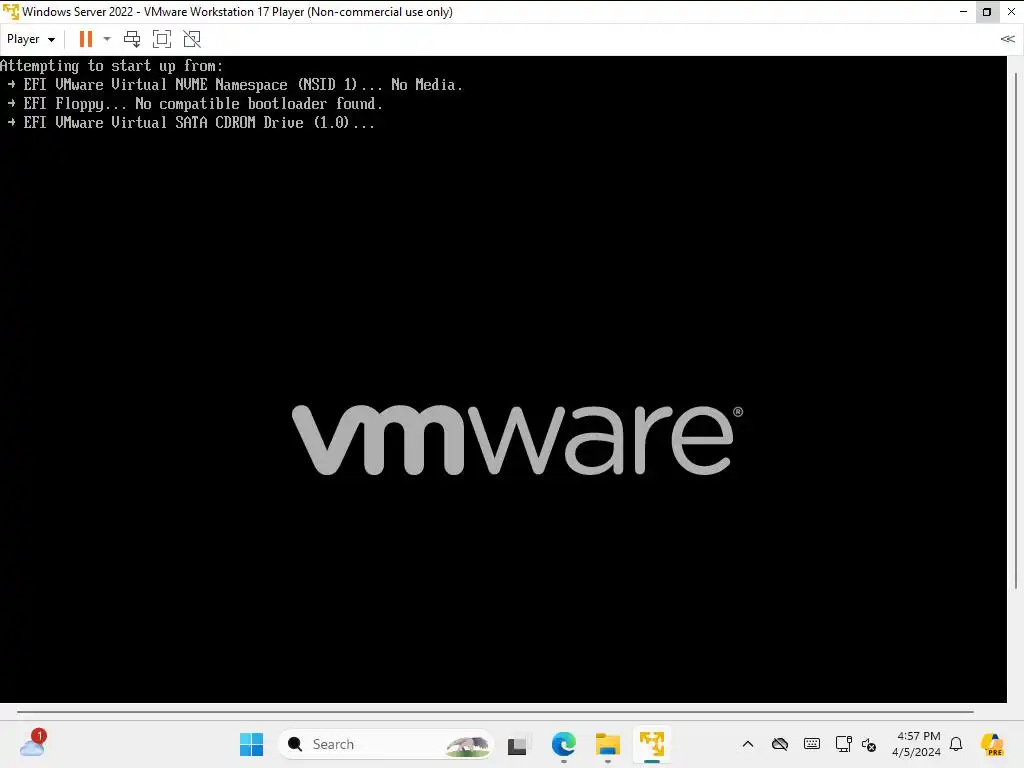Open the Player menu
The height and width of the screenshot is (768, 1024).
click(31, 39)
